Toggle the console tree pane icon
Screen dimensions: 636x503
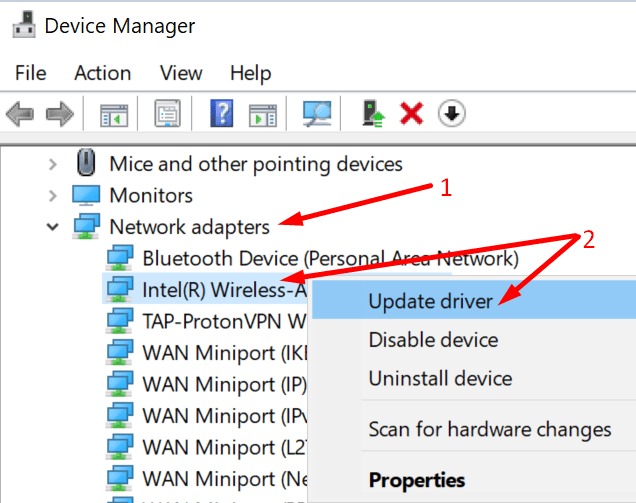pos(114,115)
